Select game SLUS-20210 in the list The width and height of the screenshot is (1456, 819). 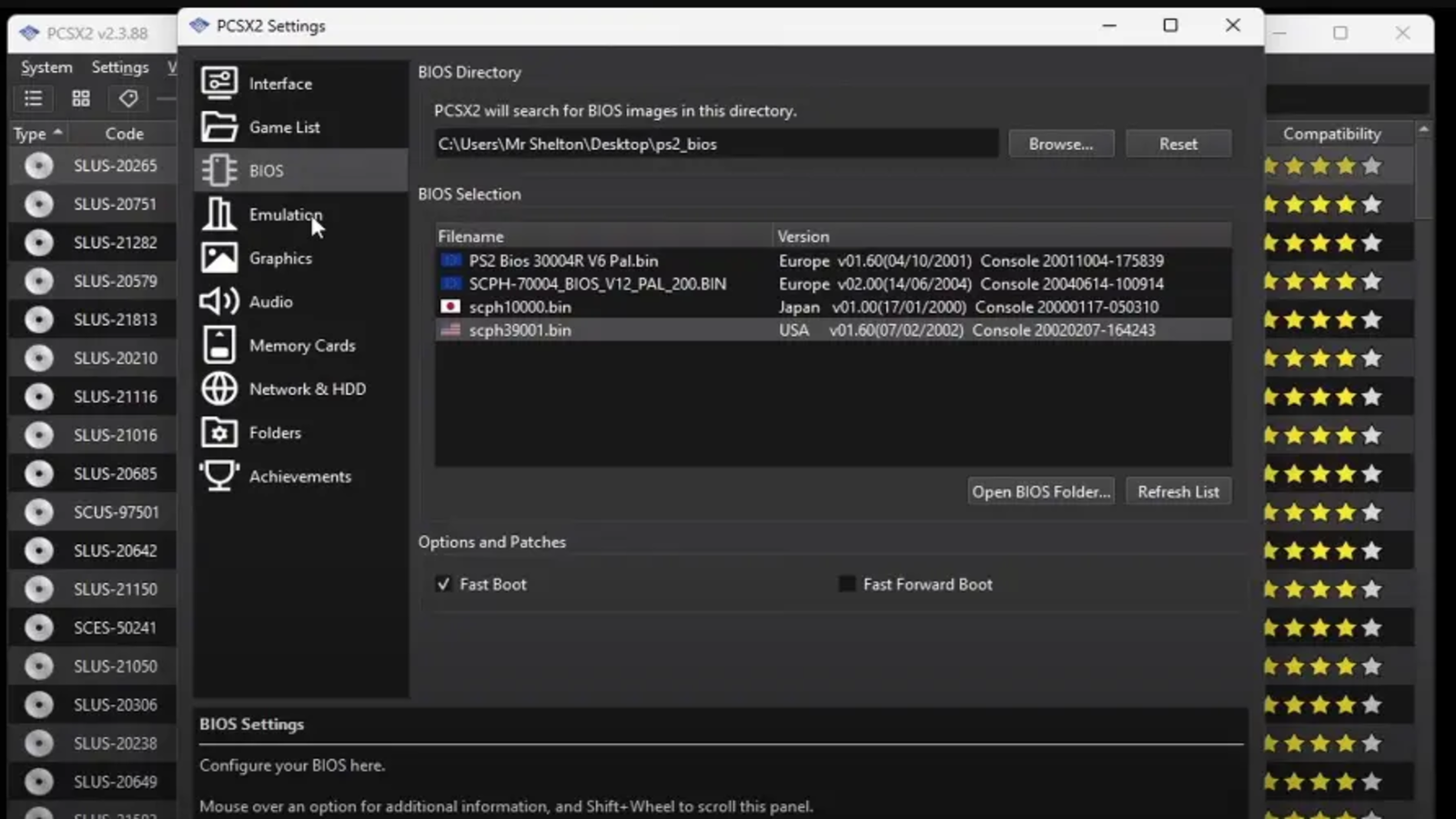[x=116, y=359]
